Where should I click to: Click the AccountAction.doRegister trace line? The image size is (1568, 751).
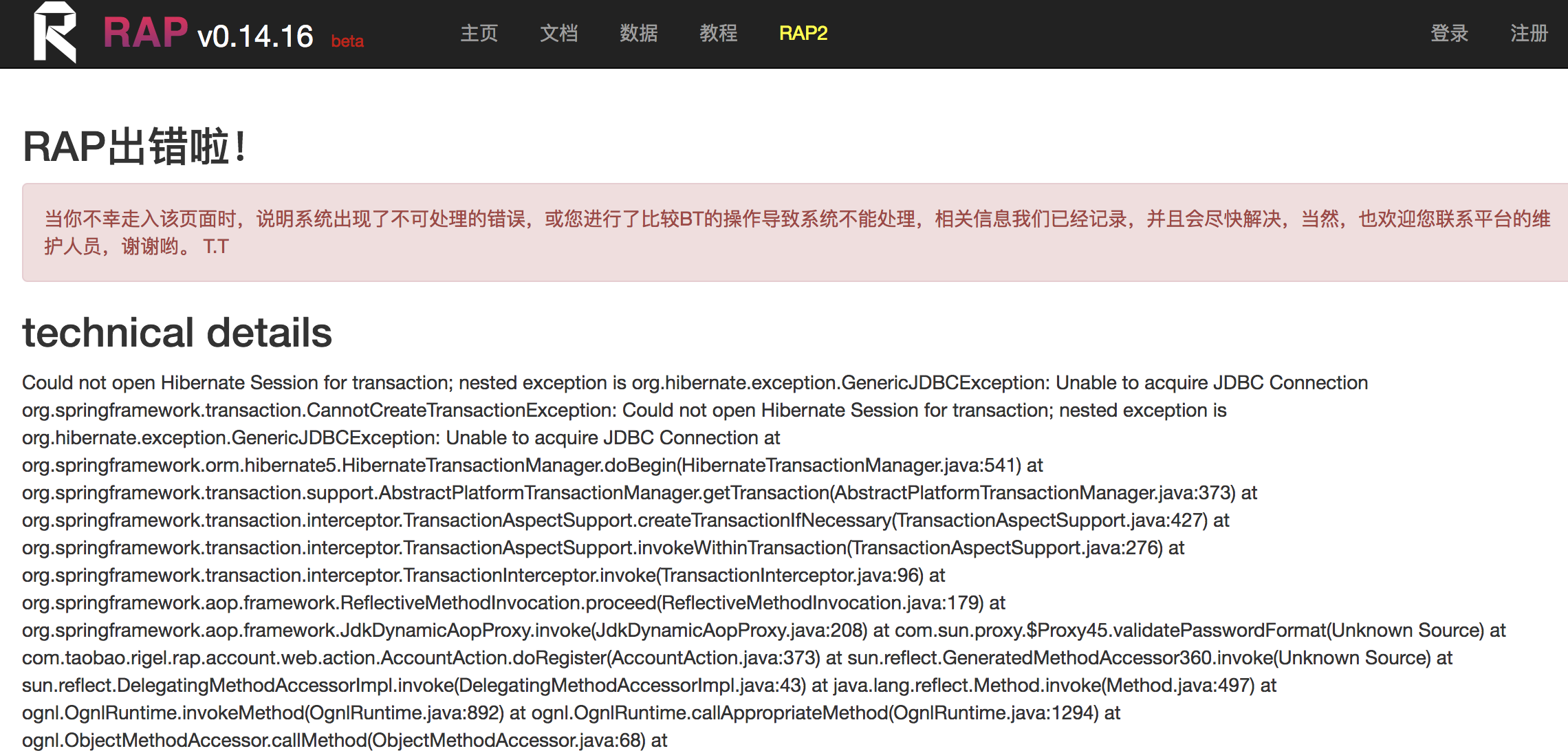(x=421, y=658)
